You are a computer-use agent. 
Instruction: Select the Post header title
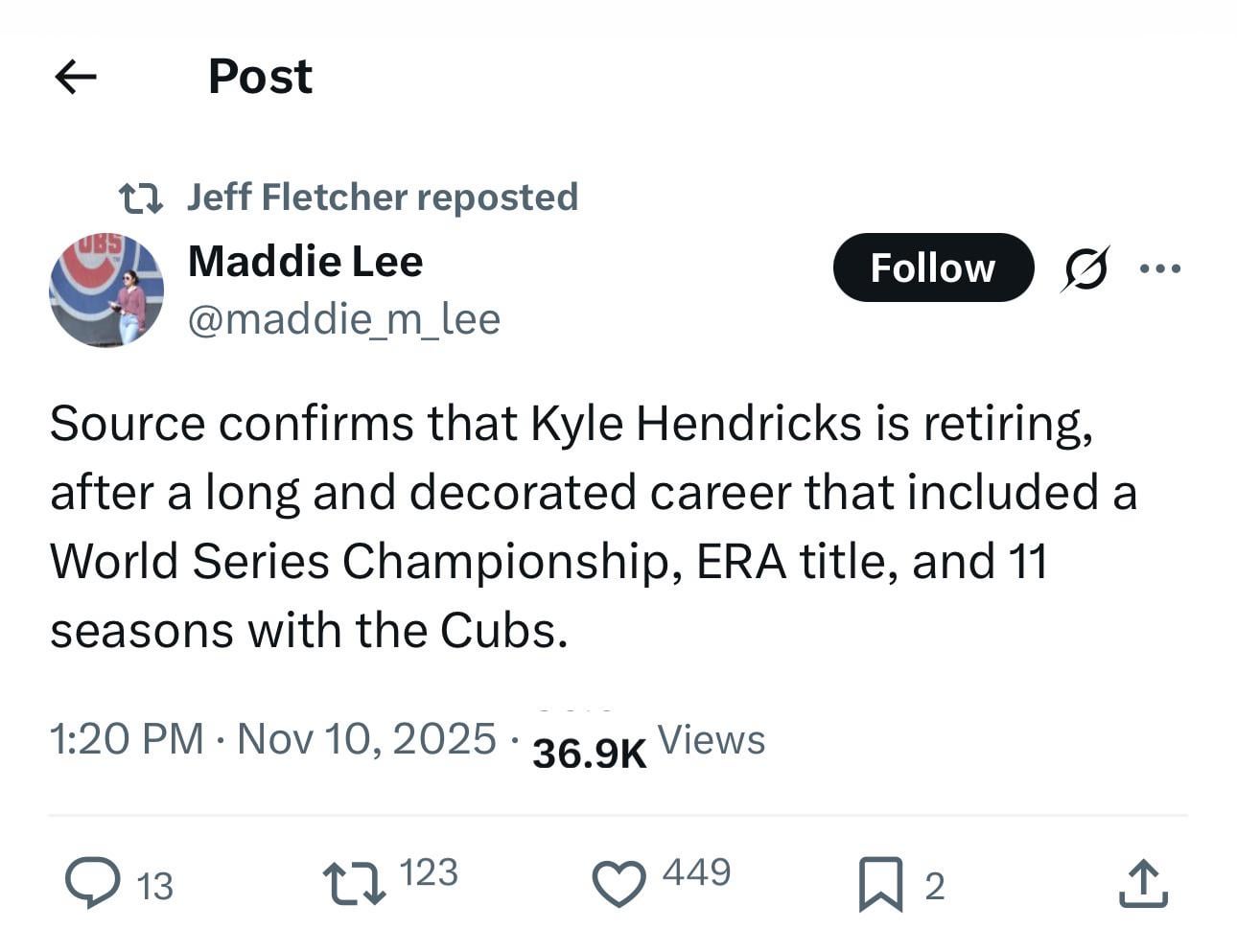[259, 77]
